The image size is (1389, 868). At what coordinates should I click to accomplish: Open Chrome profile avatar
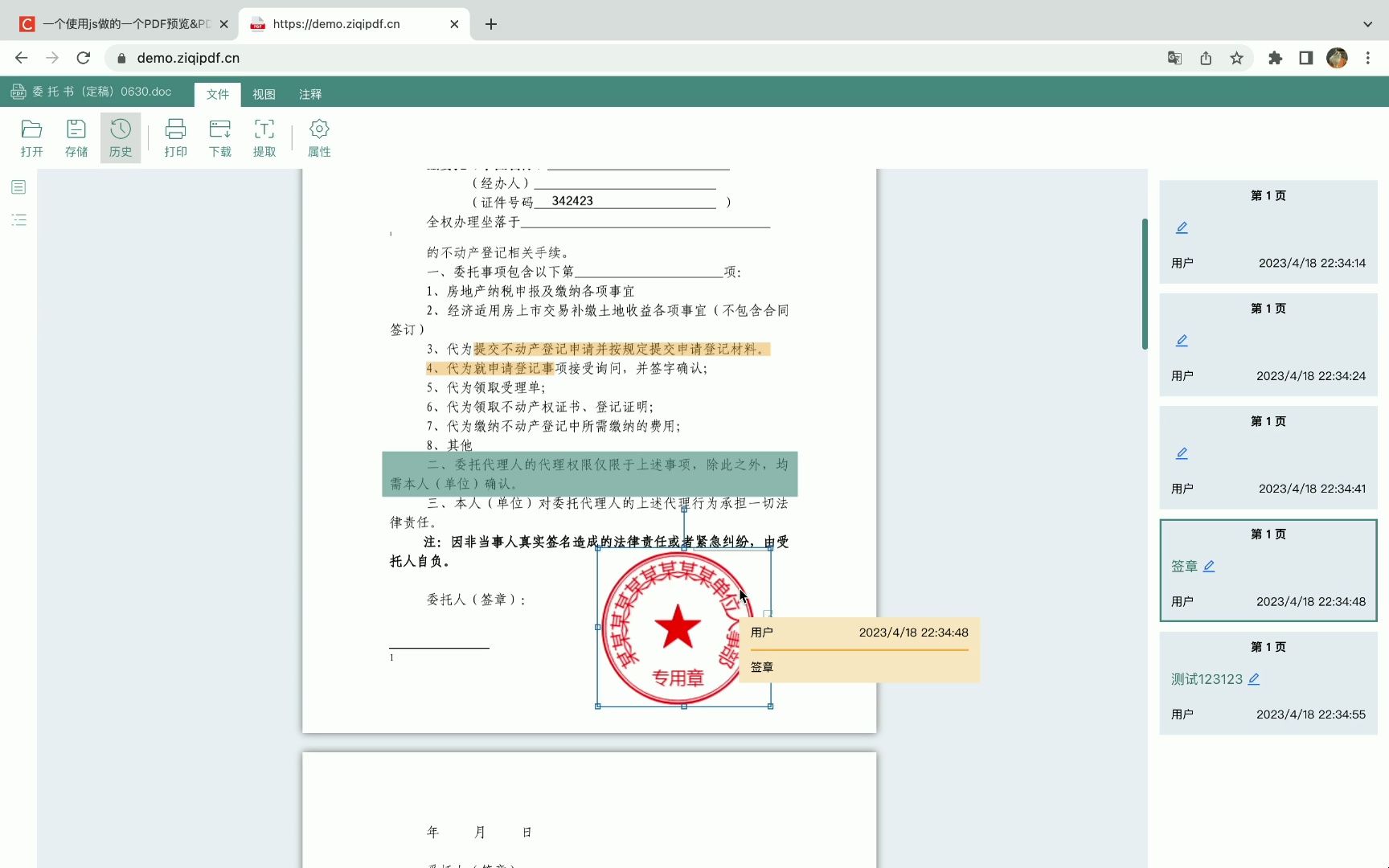point(1337,58)
